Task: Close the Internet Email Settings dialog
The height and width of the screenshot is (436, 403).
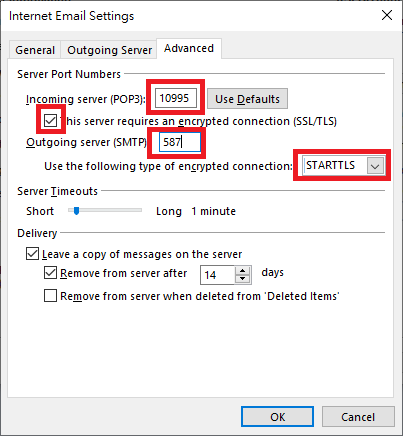Action: click(387, 15)
